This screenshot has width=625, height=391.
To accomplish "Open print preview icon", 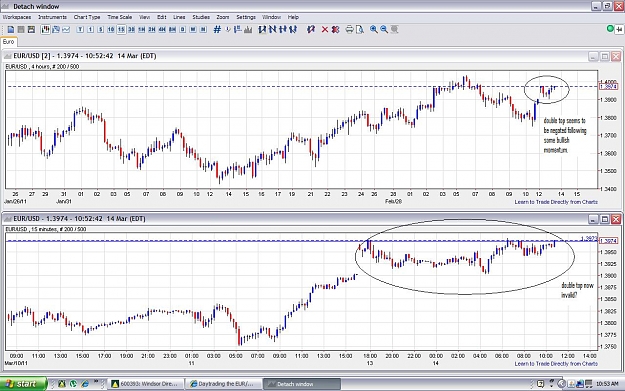I will coord(360,29).
